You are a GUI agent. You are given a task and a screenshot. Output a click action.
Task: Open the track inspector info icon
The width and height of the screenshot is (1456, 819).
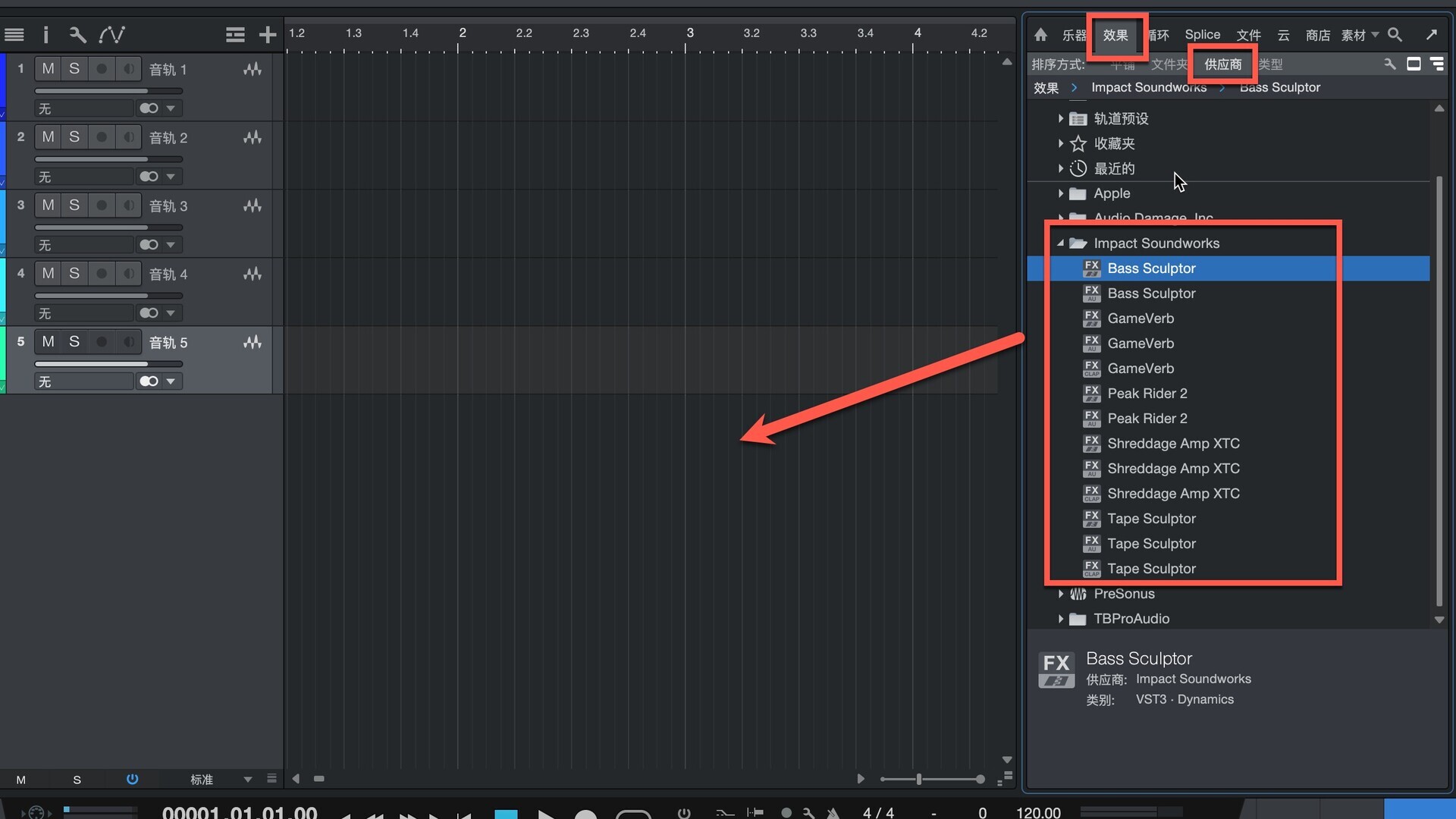45,35
